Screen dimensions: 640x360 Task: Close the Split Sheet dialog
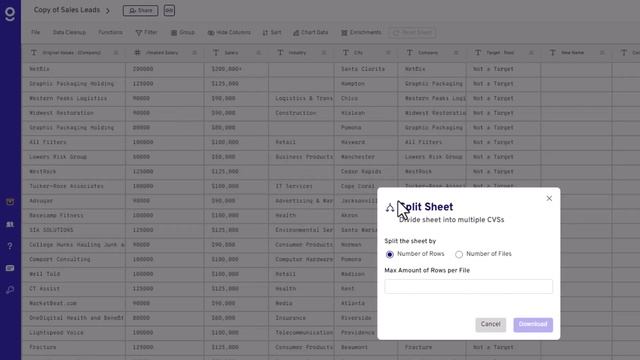coord(549,198)
